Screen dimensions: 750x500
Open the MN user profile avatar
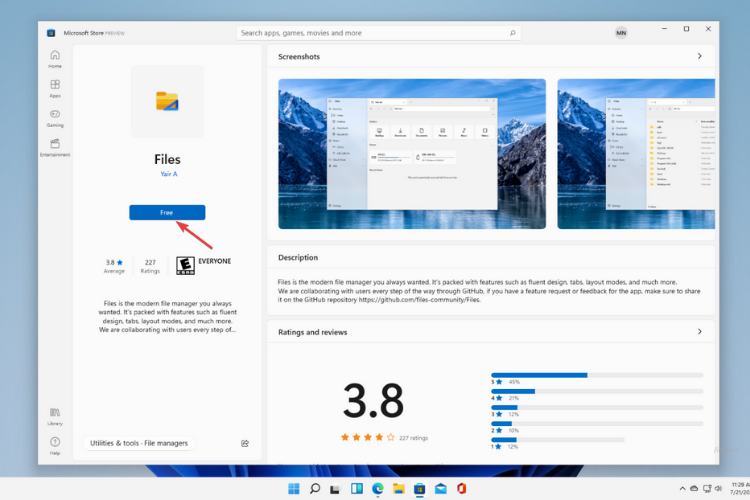coord(621,33)
